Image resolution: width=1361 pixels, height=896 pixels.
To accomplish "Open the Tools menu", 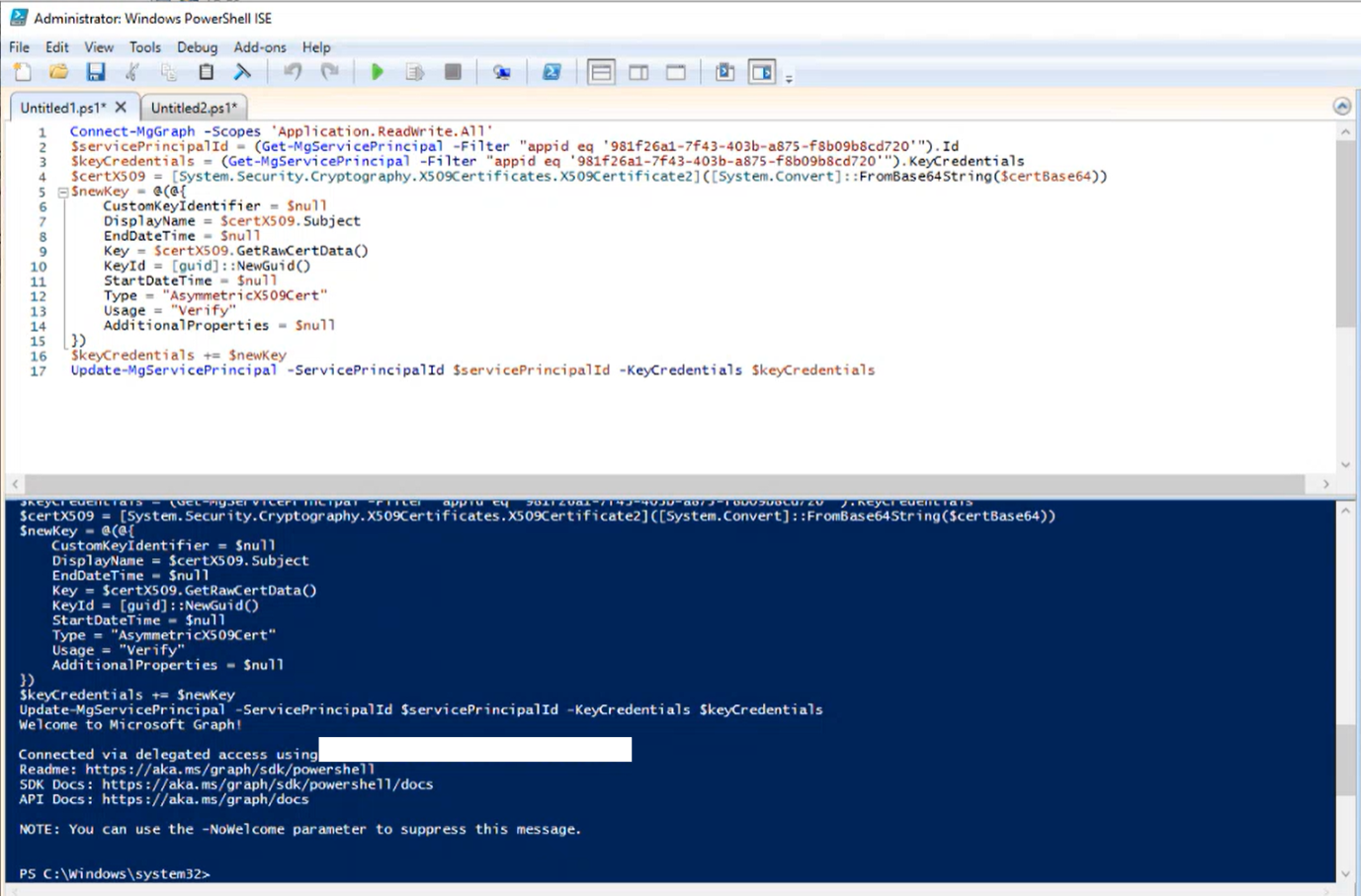I will click(x=144, y=46).
